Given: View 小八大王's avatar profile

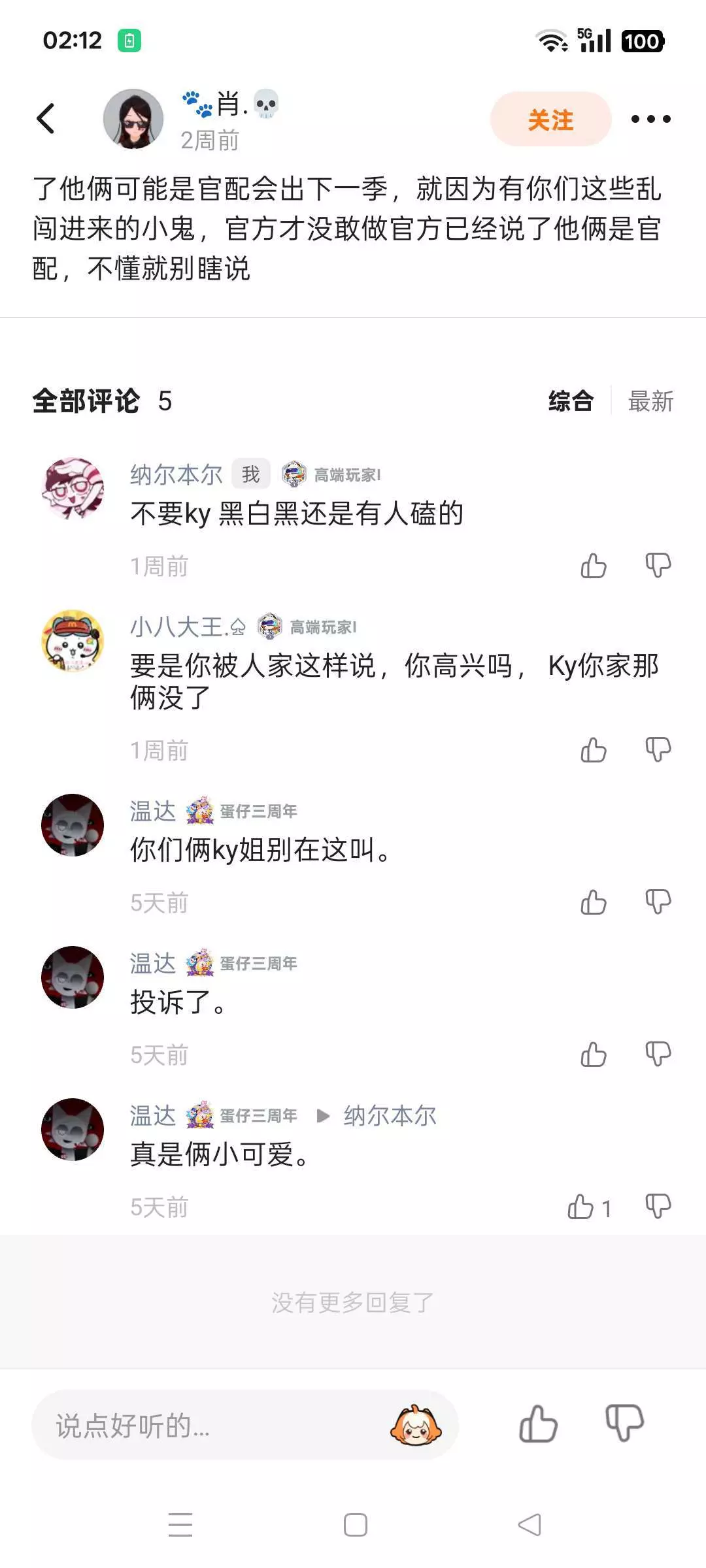Looking at the screenshot, I should point(73,641).
